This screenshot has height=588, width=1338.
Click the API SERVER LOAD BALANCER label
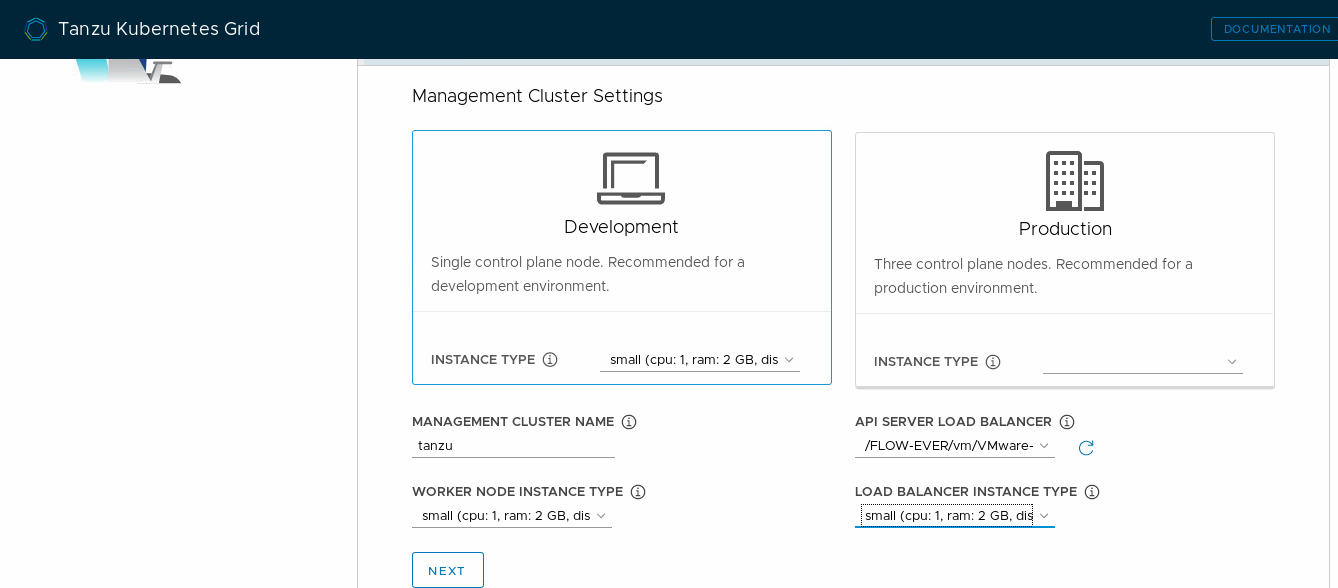(x=953, y=422)
